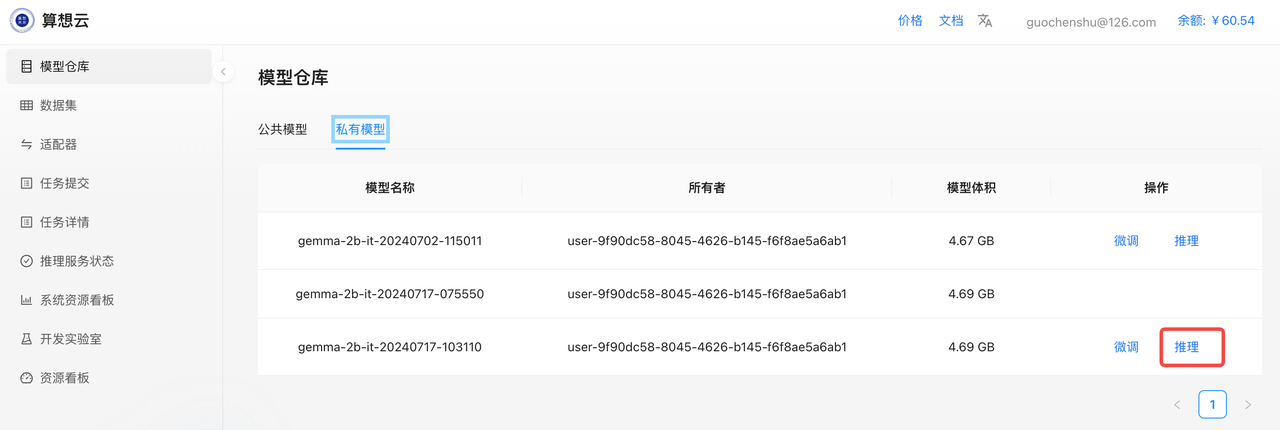The width and height of the screenshot is (1280, 430).
Task: Click the 任务提交 icon in sidebar
Action: click(x=27, y=184)
